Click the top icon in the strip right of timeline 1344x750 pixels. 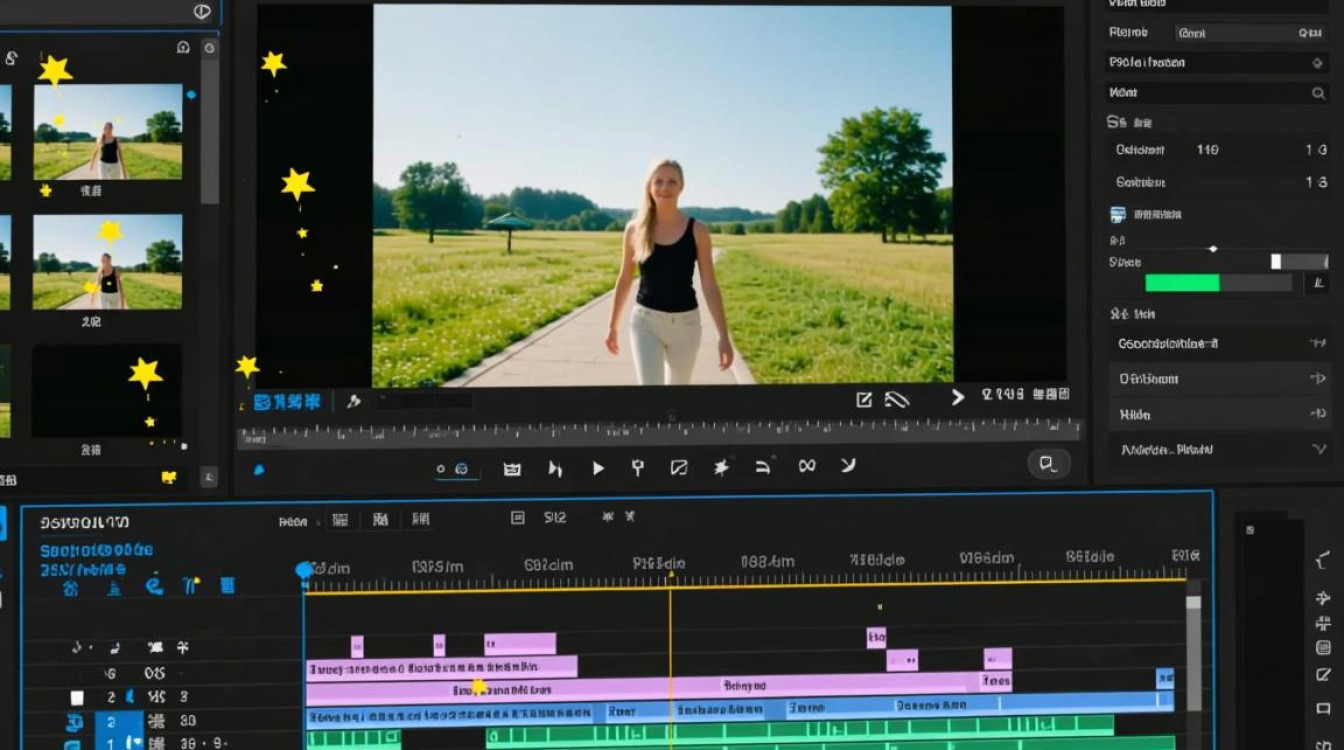click(1323, 560)
